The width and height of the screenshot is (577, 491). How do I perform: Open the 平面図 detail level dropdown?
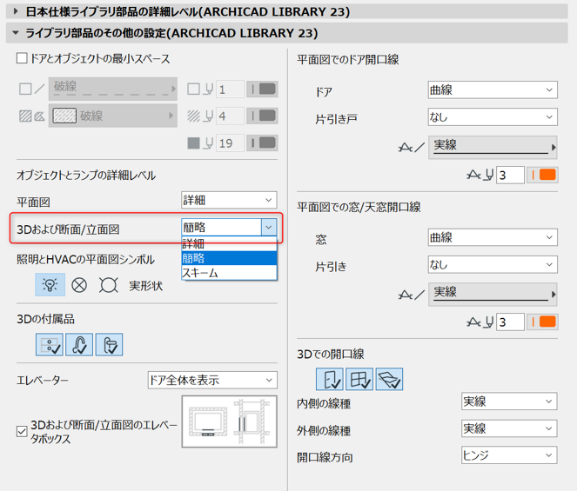[229, 200]
